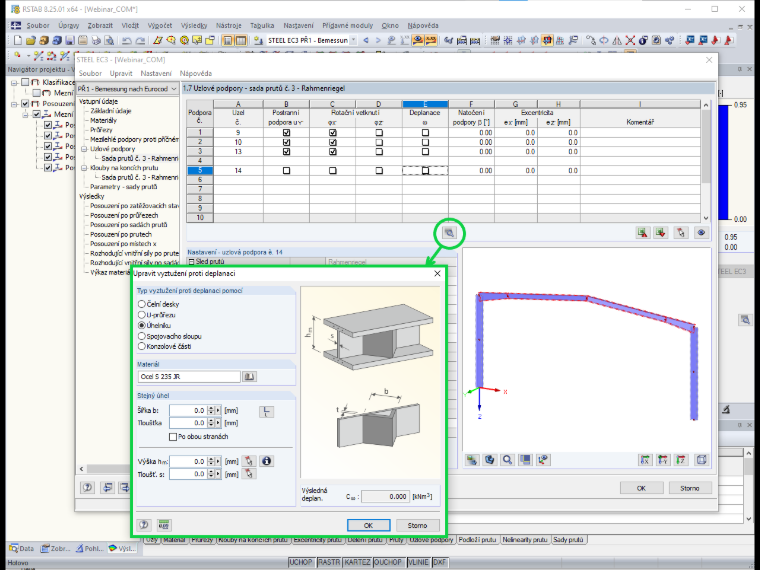Collapse Klouby na koncích prutu tree node
This screenshot has height=570, width=760.
click(x=84, y=168)
